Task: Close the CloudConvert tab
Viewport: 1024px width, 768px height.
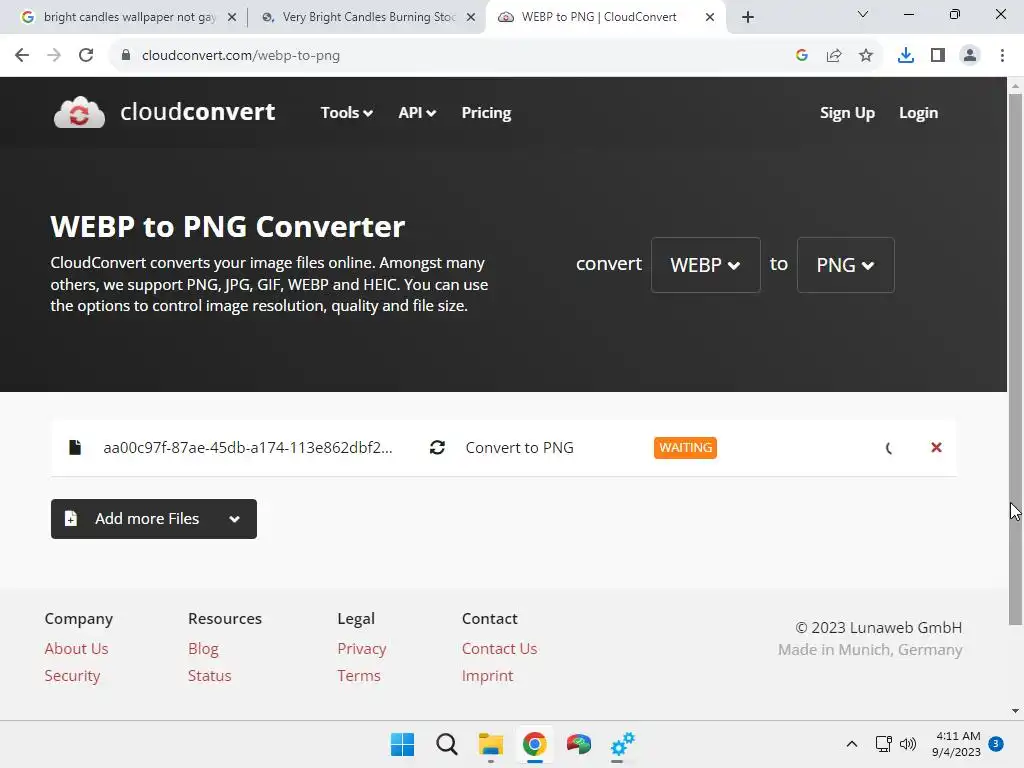Action: [x=710, y=18]
